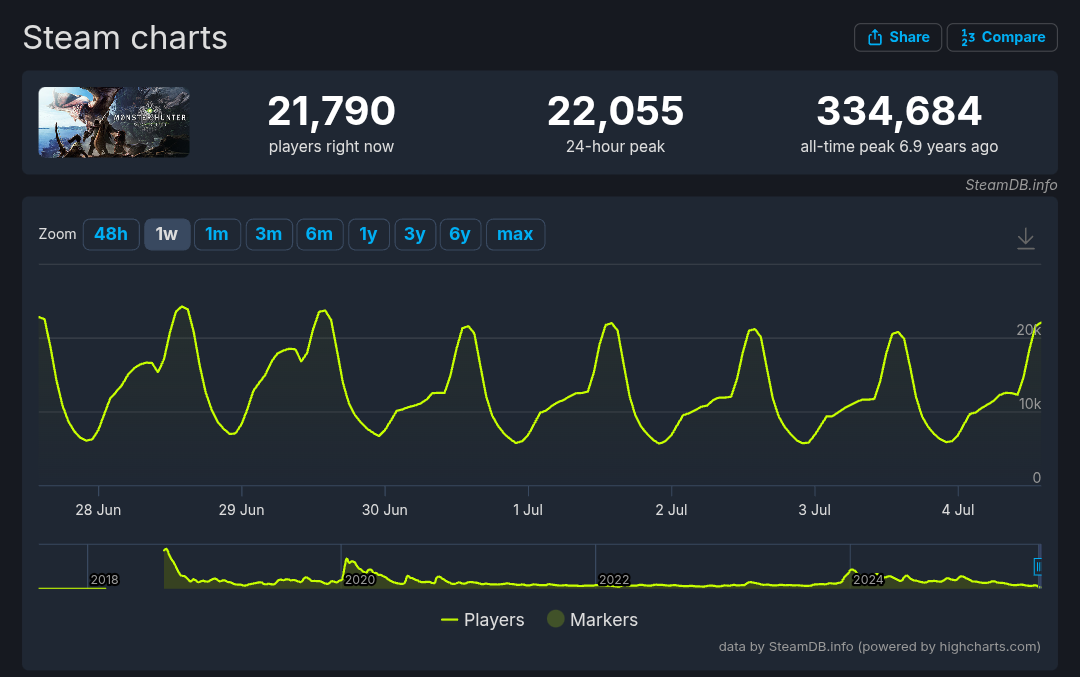Click the Share button
Viewport: 1080px width, 677px height.
tap(898, 37)
